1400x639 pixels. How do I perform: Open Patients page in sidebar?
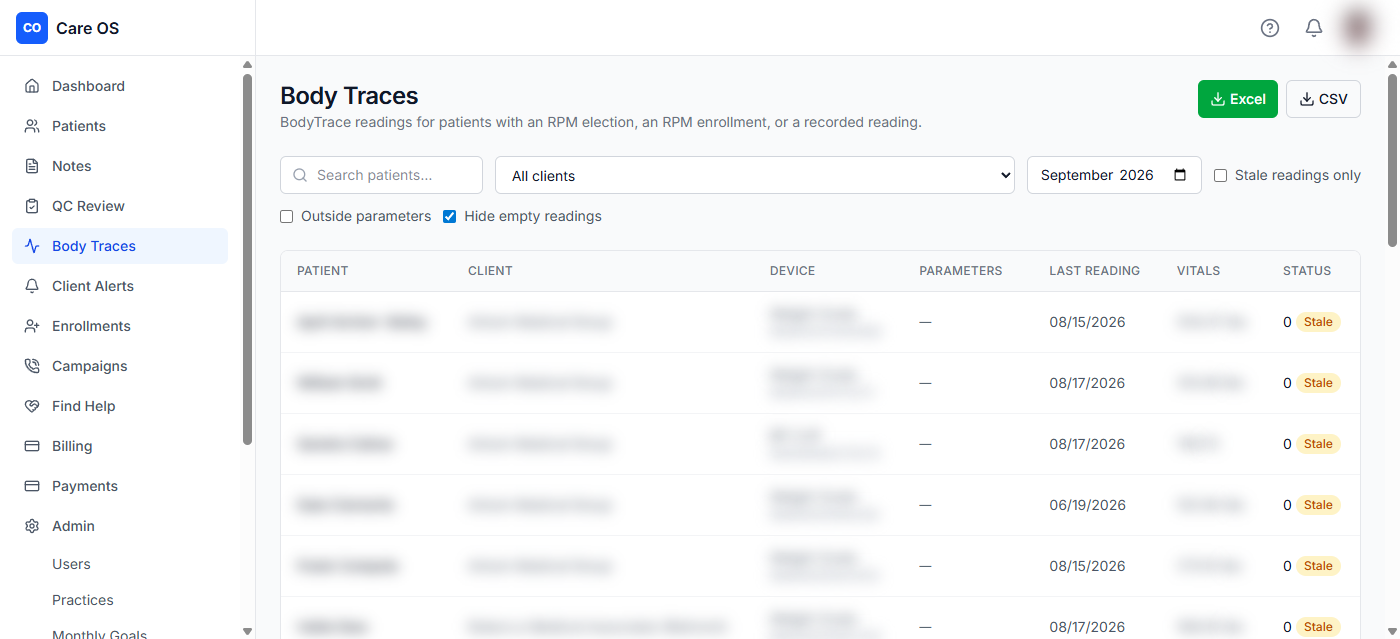coord(120,126)
